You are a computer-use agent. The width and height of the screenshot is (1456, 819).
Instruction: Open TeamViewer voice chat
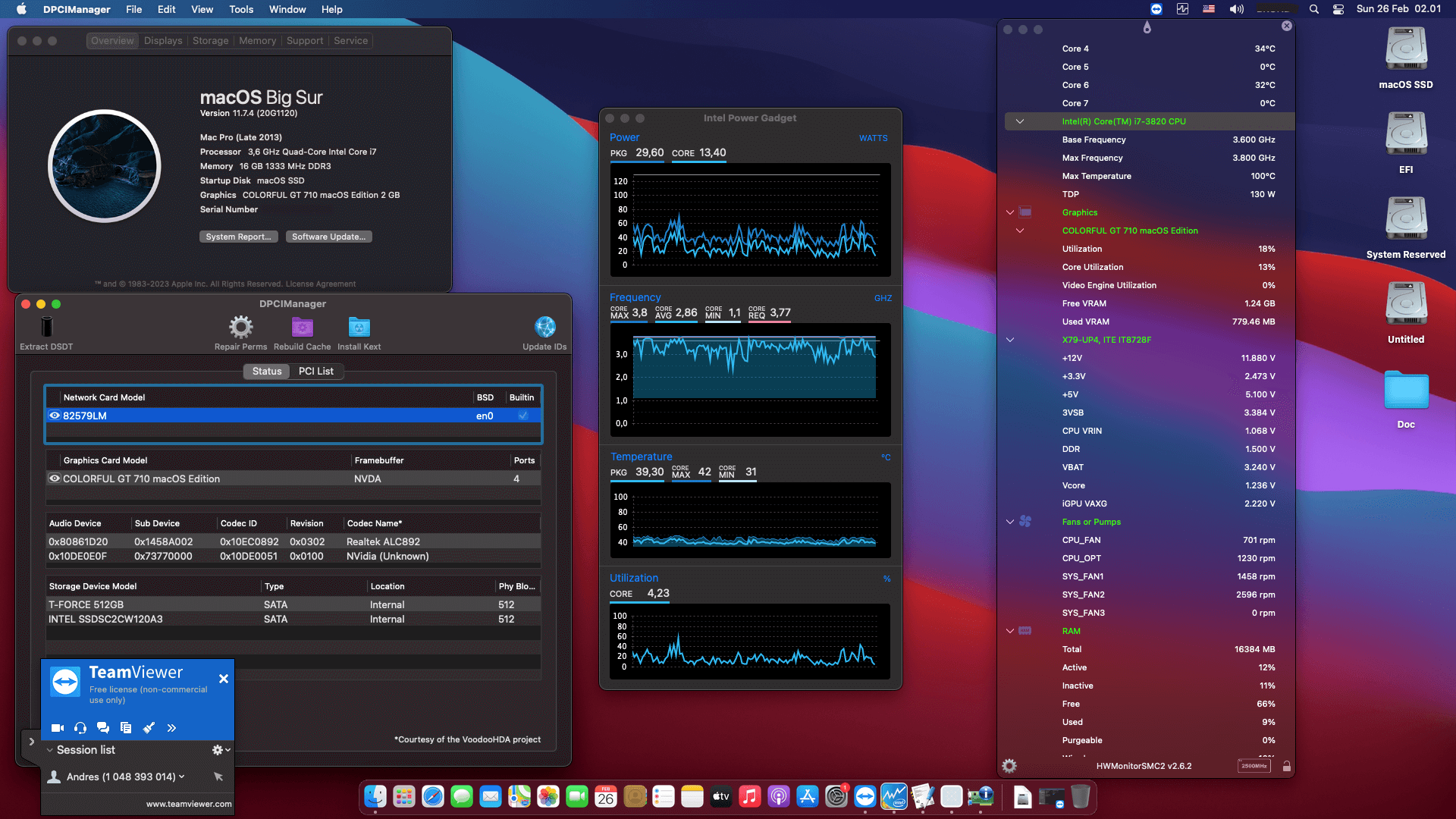tap(80, 727)
